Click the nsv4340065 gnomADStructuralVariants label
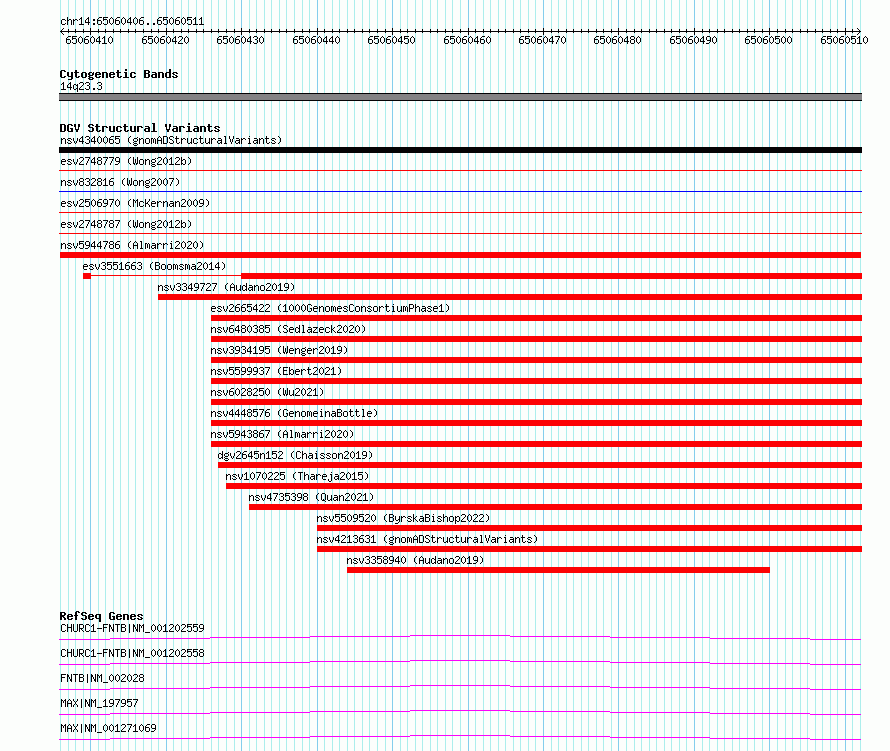This screenshot has width=890, height=751. point(171,140)
